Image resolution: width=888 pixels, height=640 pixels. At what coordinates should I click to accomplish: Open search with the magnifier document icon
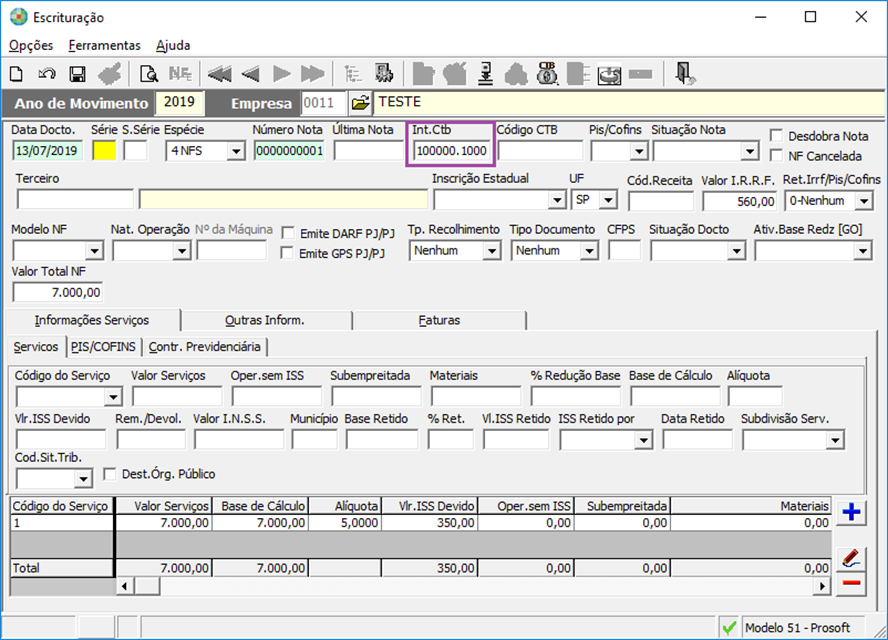point(148,74)
